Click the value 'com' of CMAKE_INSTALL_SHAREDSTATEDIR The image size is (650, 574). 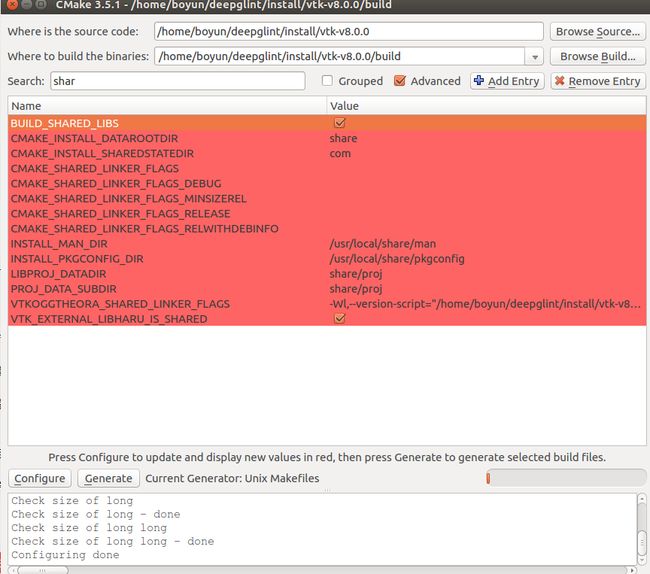(x=340, y=153)
